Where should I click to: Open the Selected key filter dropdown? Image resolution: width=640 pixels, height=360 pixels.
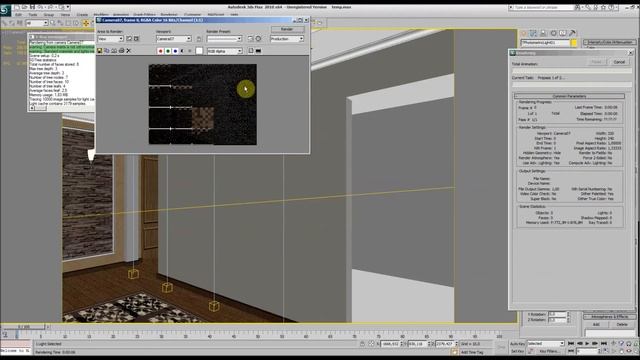click(x=546, y=344)
